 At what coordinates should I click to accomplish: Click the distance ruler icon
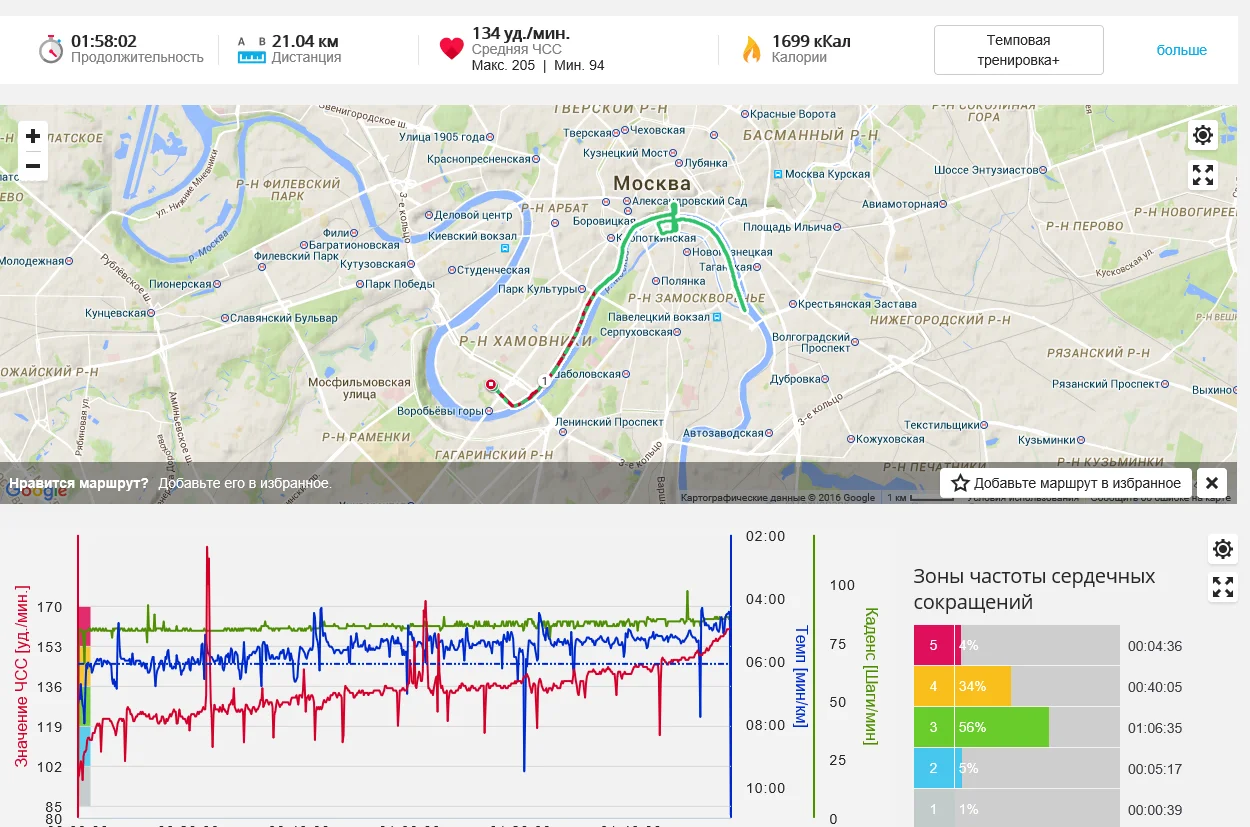pos(251,51)
